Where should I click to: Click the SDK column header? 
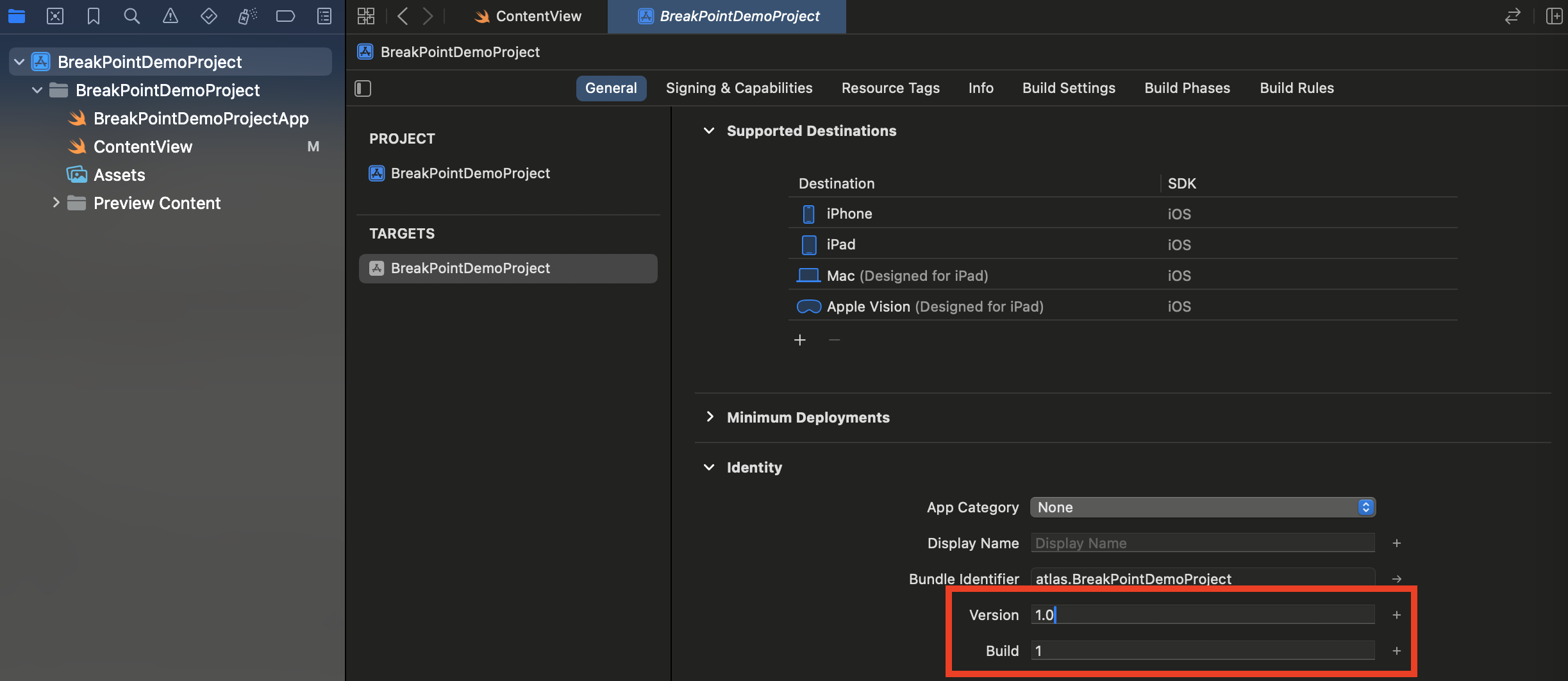click(x=1182, y=184)
